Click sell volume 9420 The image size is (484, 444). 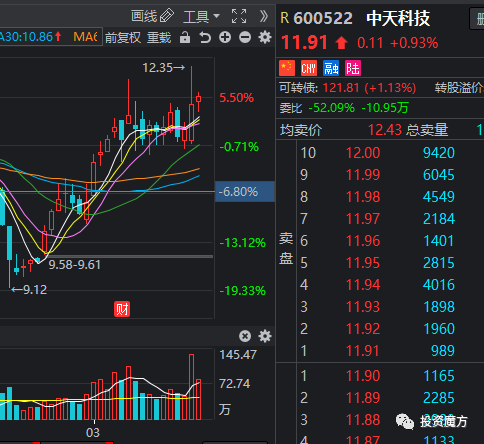pos(439,153)
